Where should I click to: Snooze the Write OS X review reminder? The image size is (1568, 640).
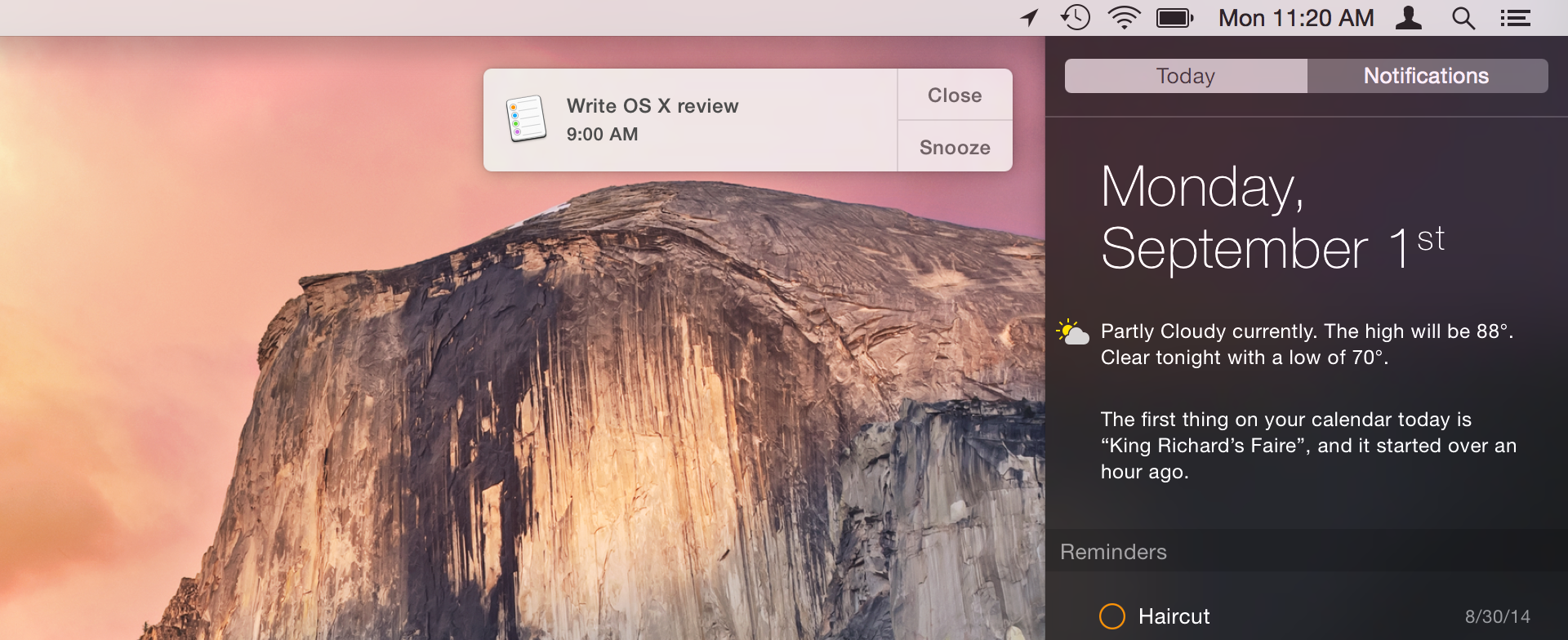tap(955, 147)
